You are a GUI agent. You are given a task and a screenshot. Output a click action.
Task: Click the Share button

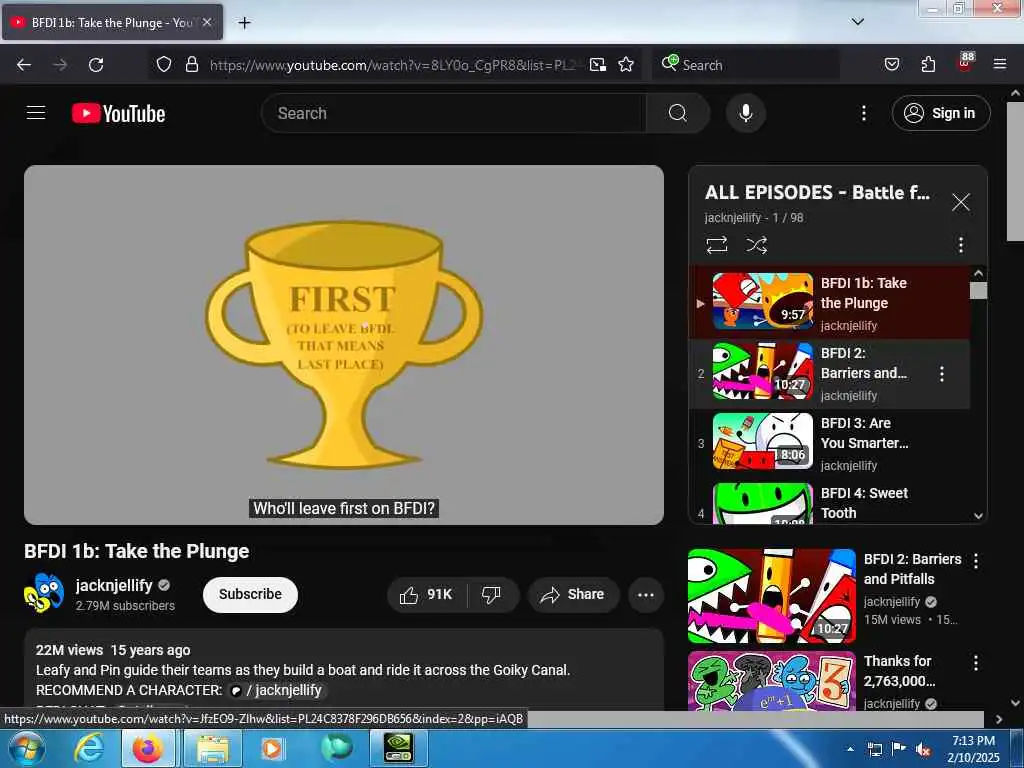point(573,594)
